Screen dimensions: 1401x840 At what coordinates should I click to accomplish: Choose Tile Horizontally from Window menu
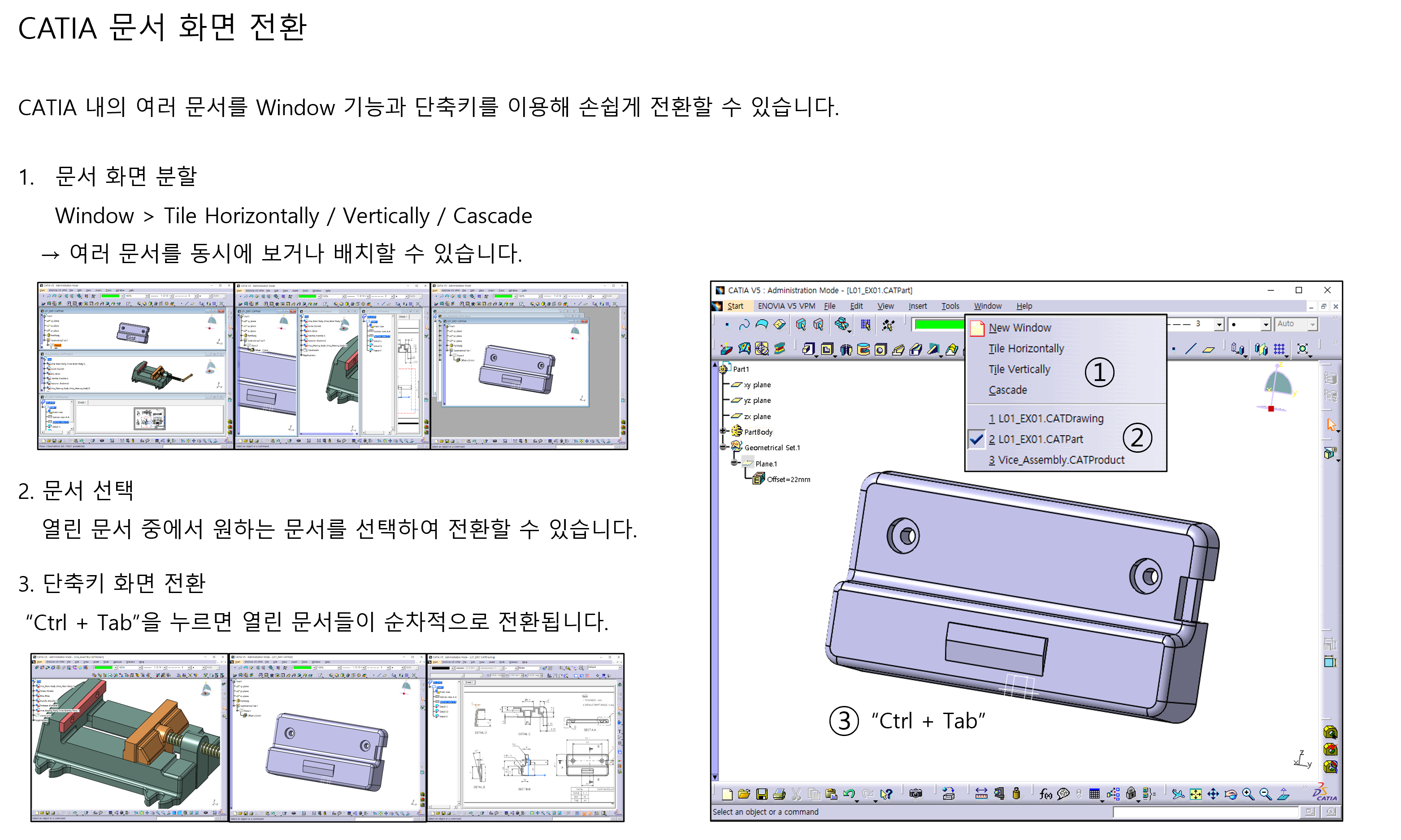click(1026, 349)
